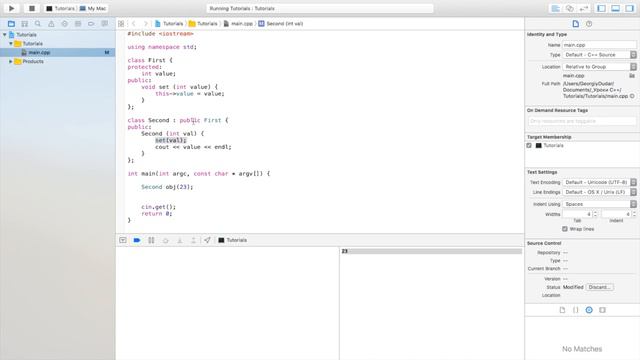Show the standard editor
Image resolution: width=640 pixels, height=360 pixels.
click(x=556, y=8)
